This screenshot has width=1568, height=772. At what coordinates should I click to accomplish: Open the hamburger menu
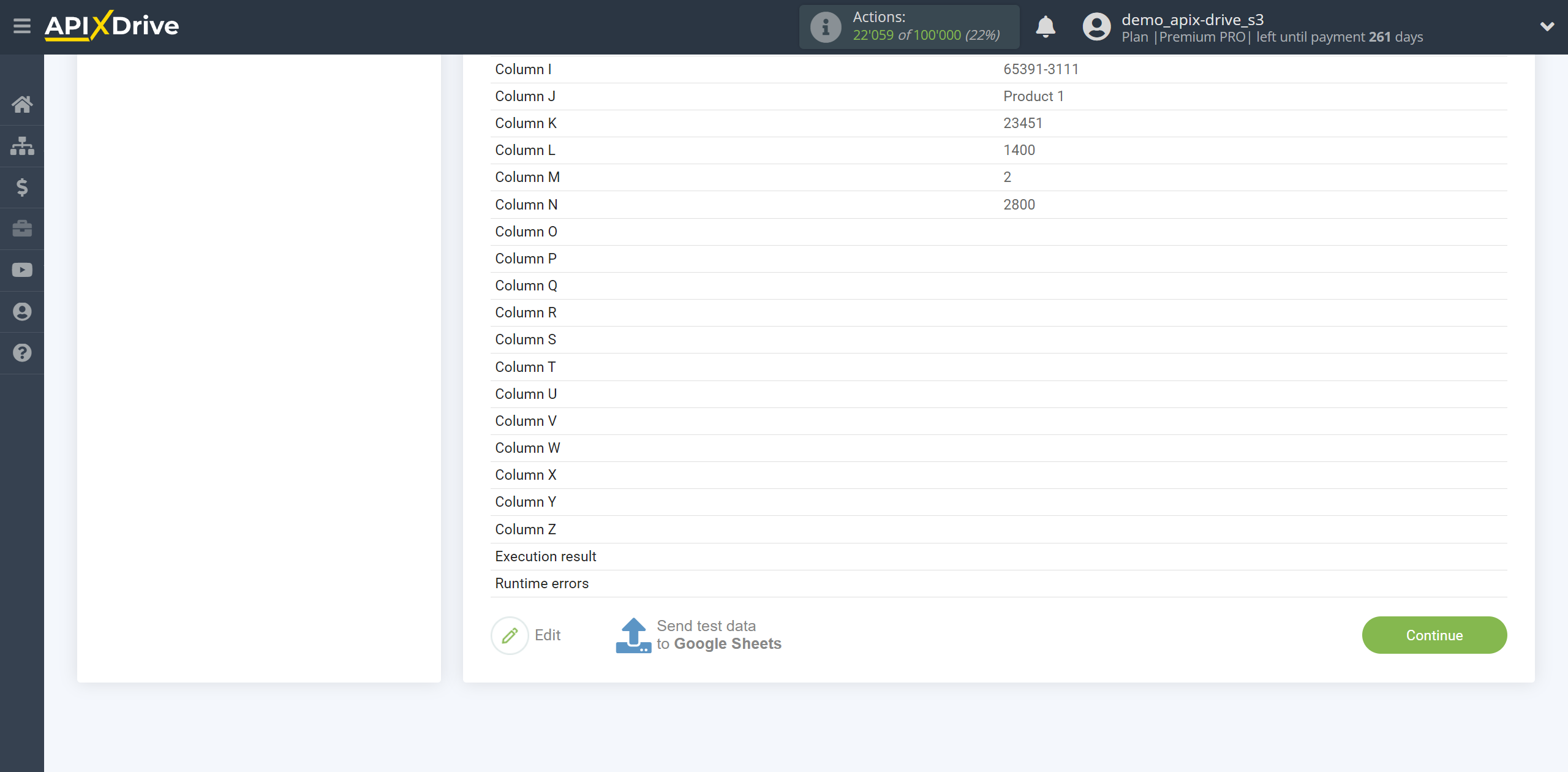(x=22, y=26)
